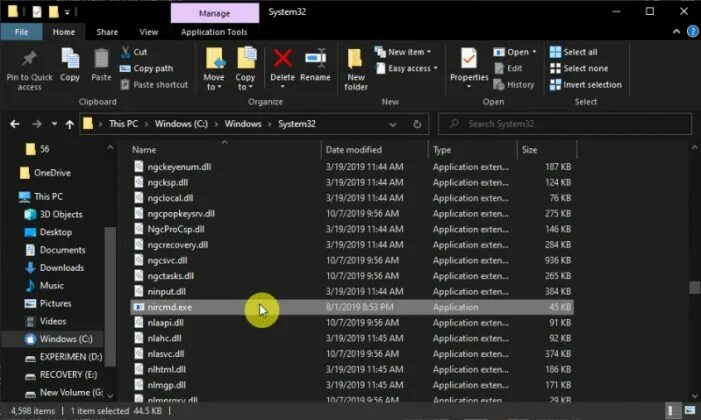
Task: Open the recent locations dropdown arrow
Action: (x=54, y=124)
